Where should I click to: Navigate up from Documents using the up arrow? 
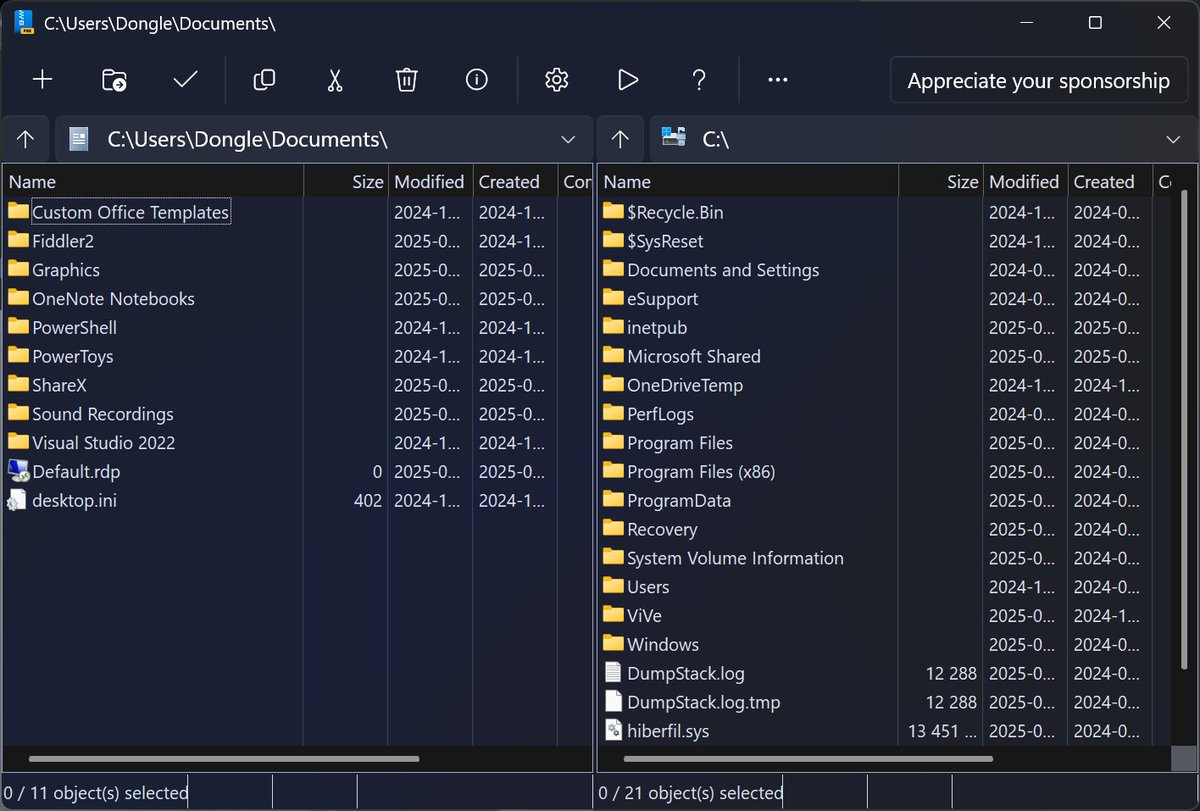(25, 139)
